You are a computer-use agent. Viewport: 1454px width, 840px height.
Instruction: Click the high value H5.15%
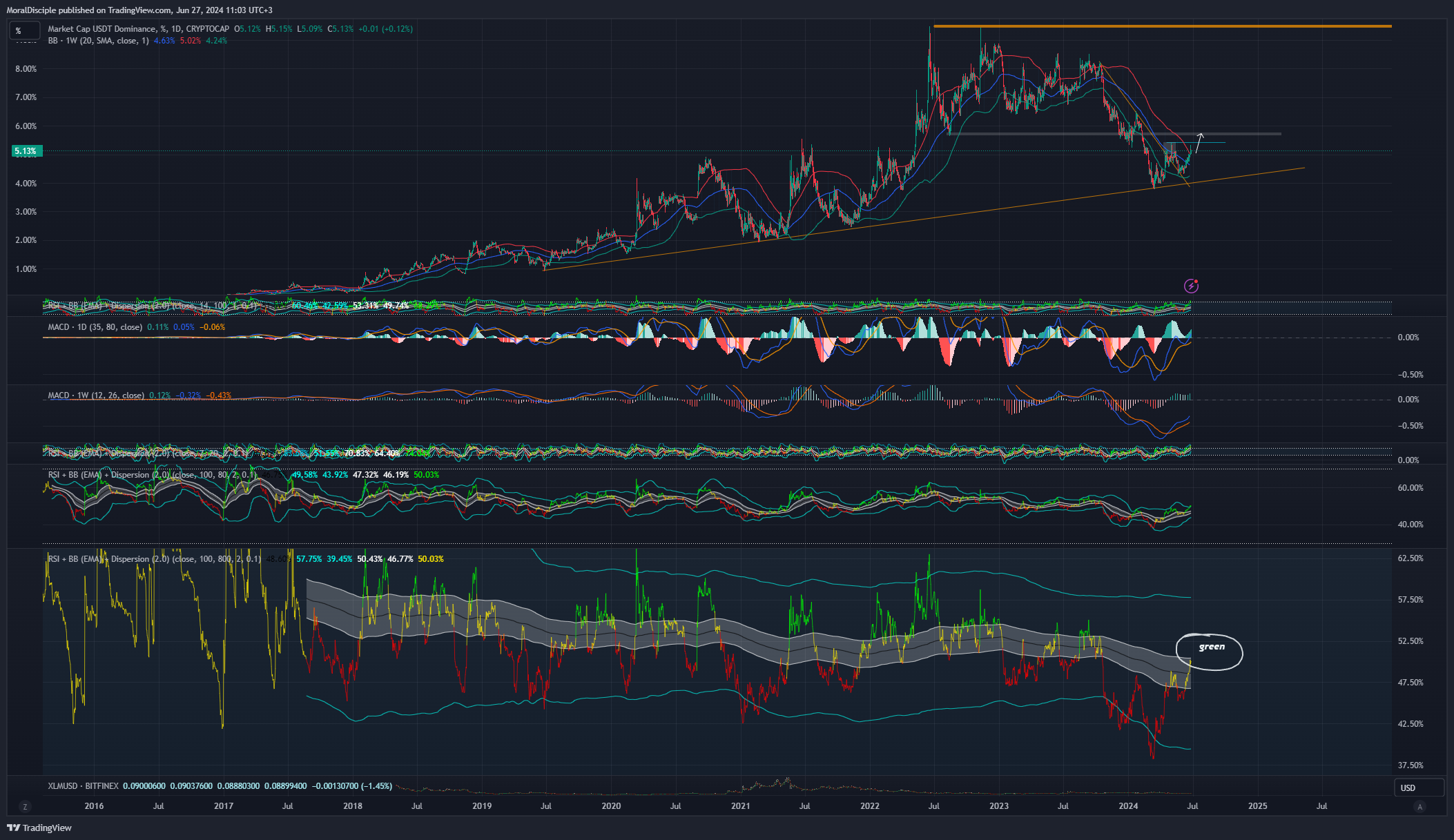279,29
